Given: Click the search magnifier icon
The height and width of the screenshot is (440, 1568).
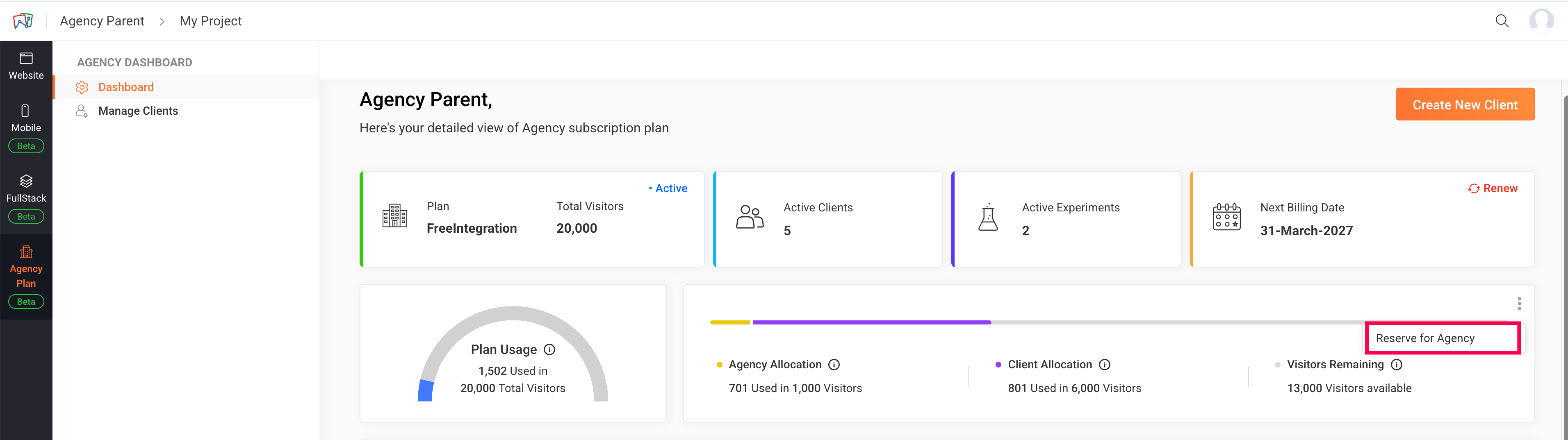Looking at the screenshot, I should click(1502, 21).
